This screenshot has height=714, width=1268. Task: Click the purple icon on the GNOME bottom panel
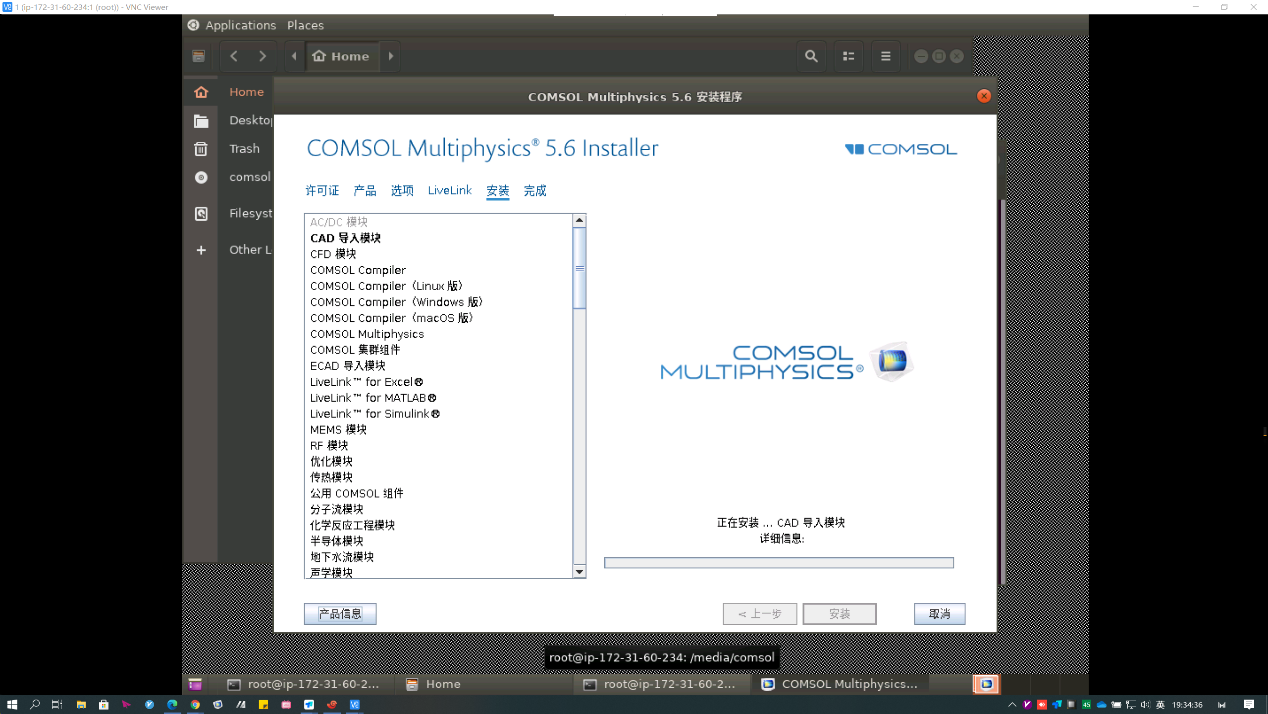(195, 685)
